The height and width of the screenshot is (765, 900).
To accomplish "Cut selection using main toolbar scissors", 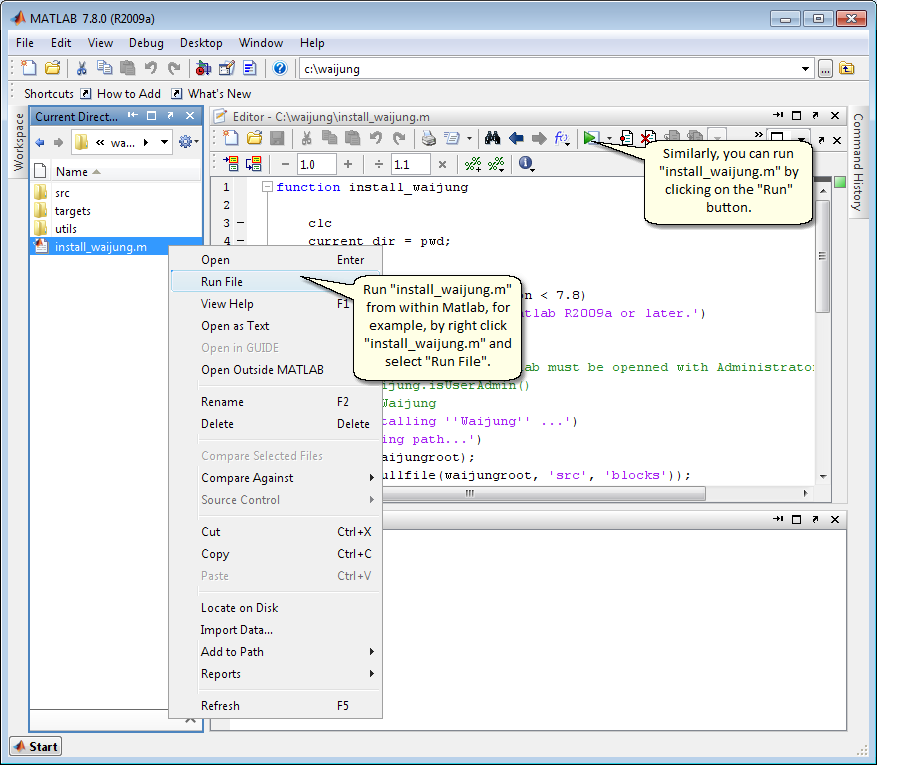I will coord(82,68).
